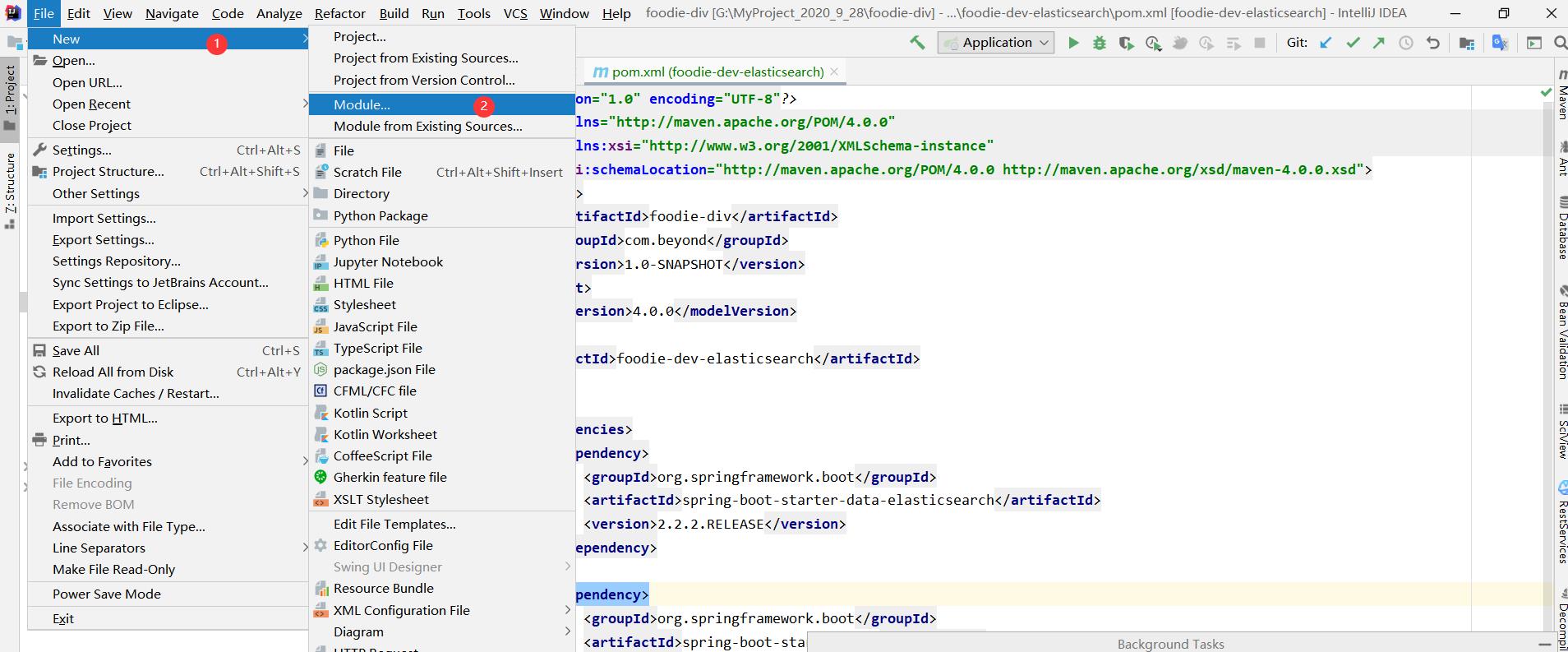Create a new Jupyter Notebook
1568x652 pixels.
tap(441, 261)
